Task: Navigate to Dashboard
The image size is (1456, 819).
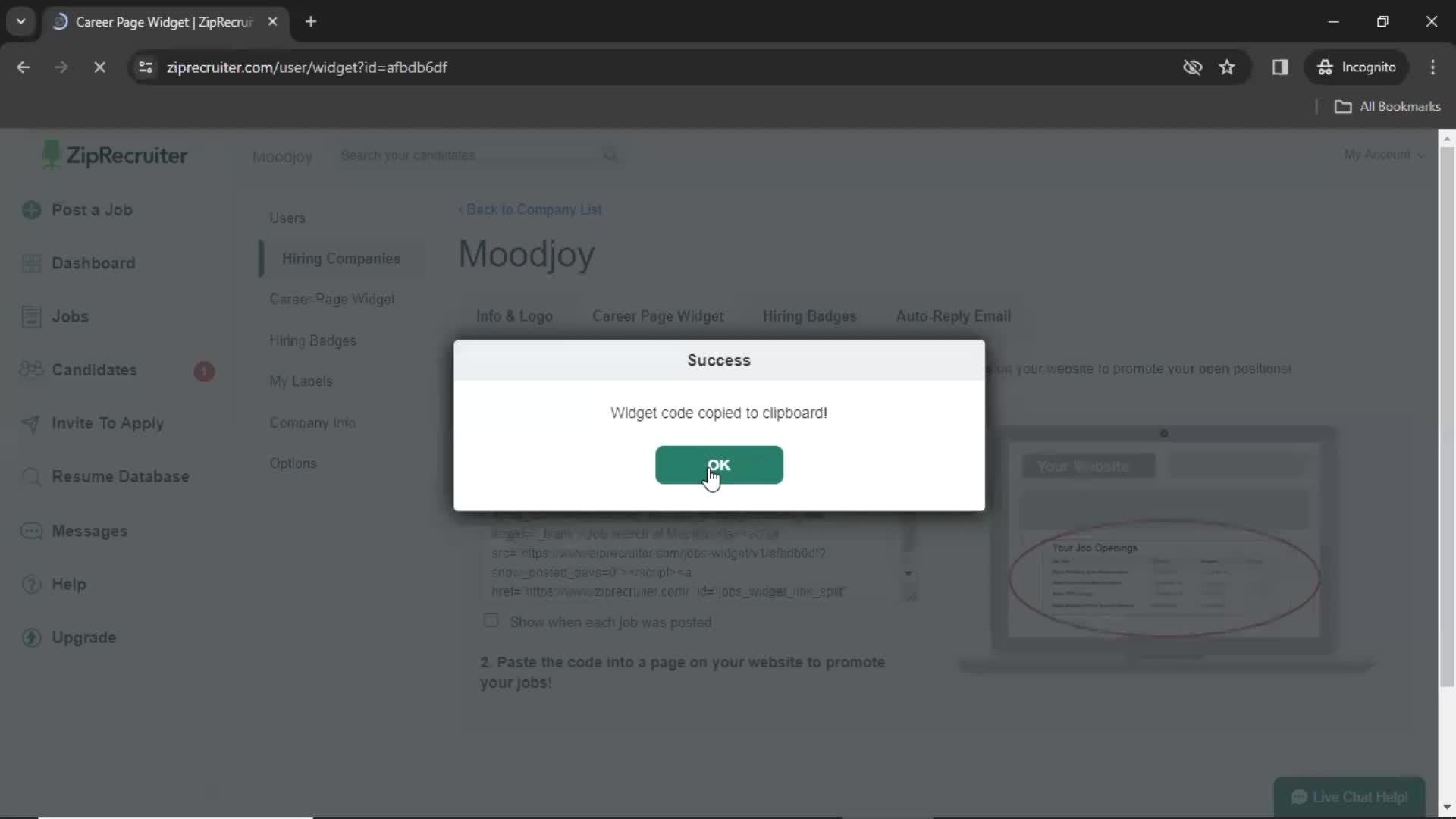Action: [x=93, y=263]
